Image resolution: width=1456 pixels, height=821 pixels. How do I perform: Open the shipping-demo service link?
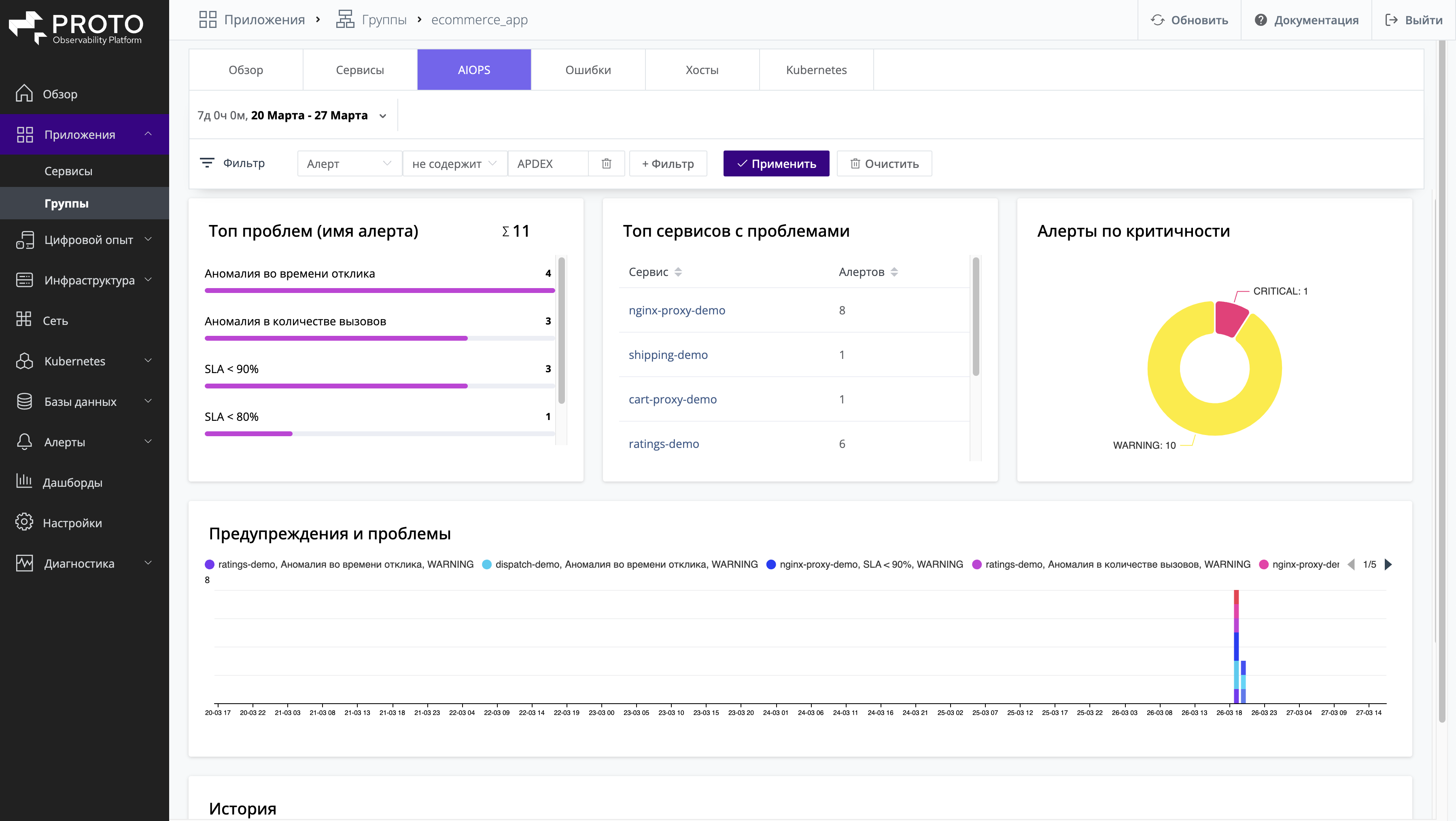tap(668, 355)
